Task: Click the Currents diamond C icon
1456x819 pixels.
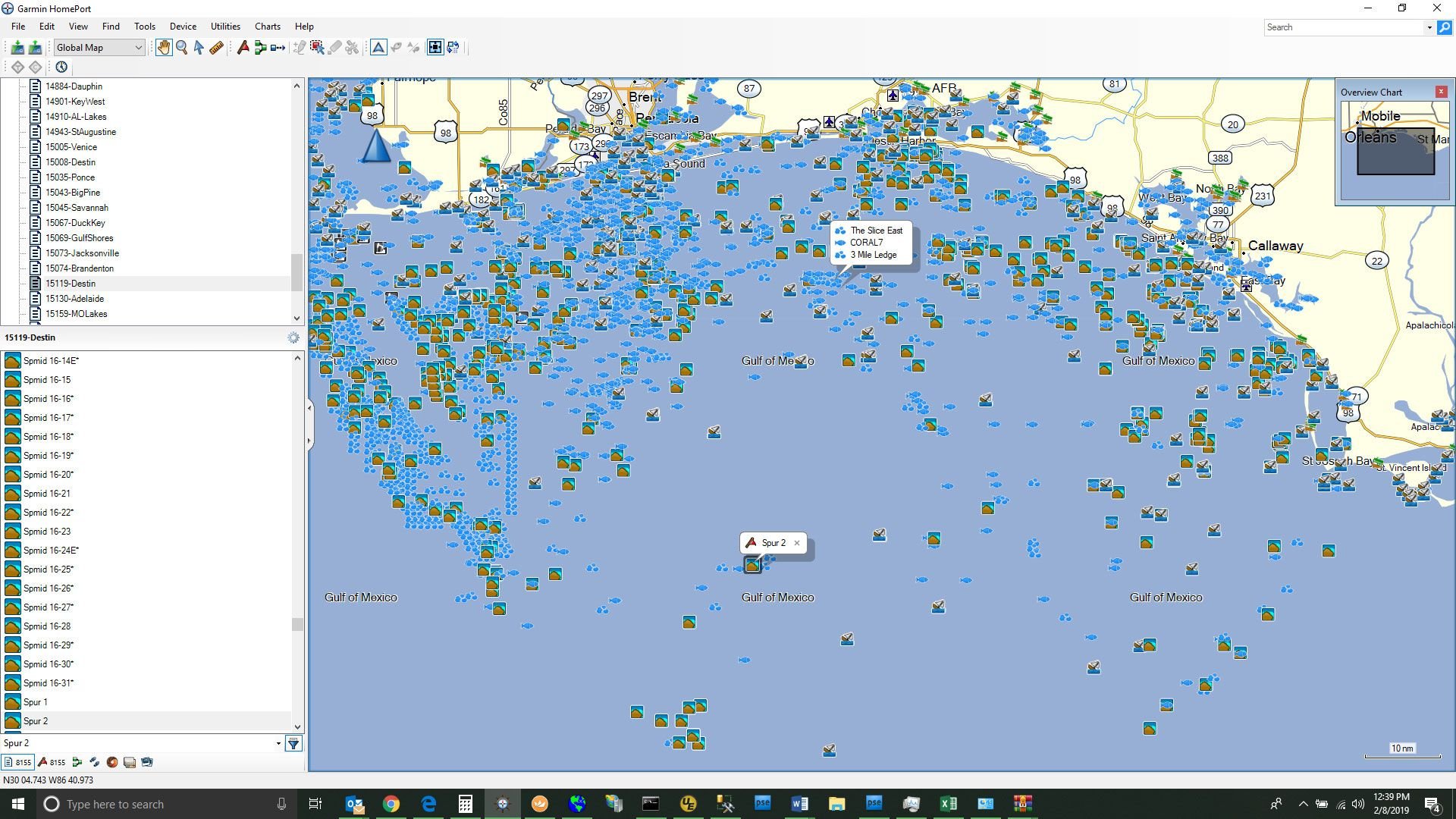Action: pyautogui.click(x=35, y=67)
